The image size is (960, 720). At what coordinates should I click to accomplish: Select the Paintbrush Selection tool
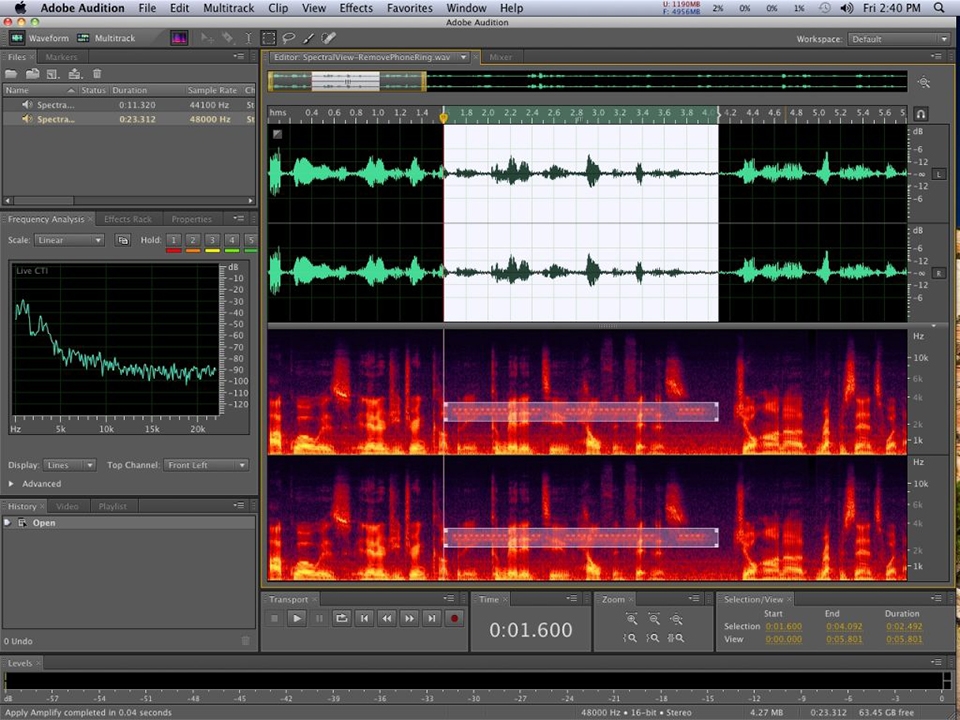[x=308, y=38]
